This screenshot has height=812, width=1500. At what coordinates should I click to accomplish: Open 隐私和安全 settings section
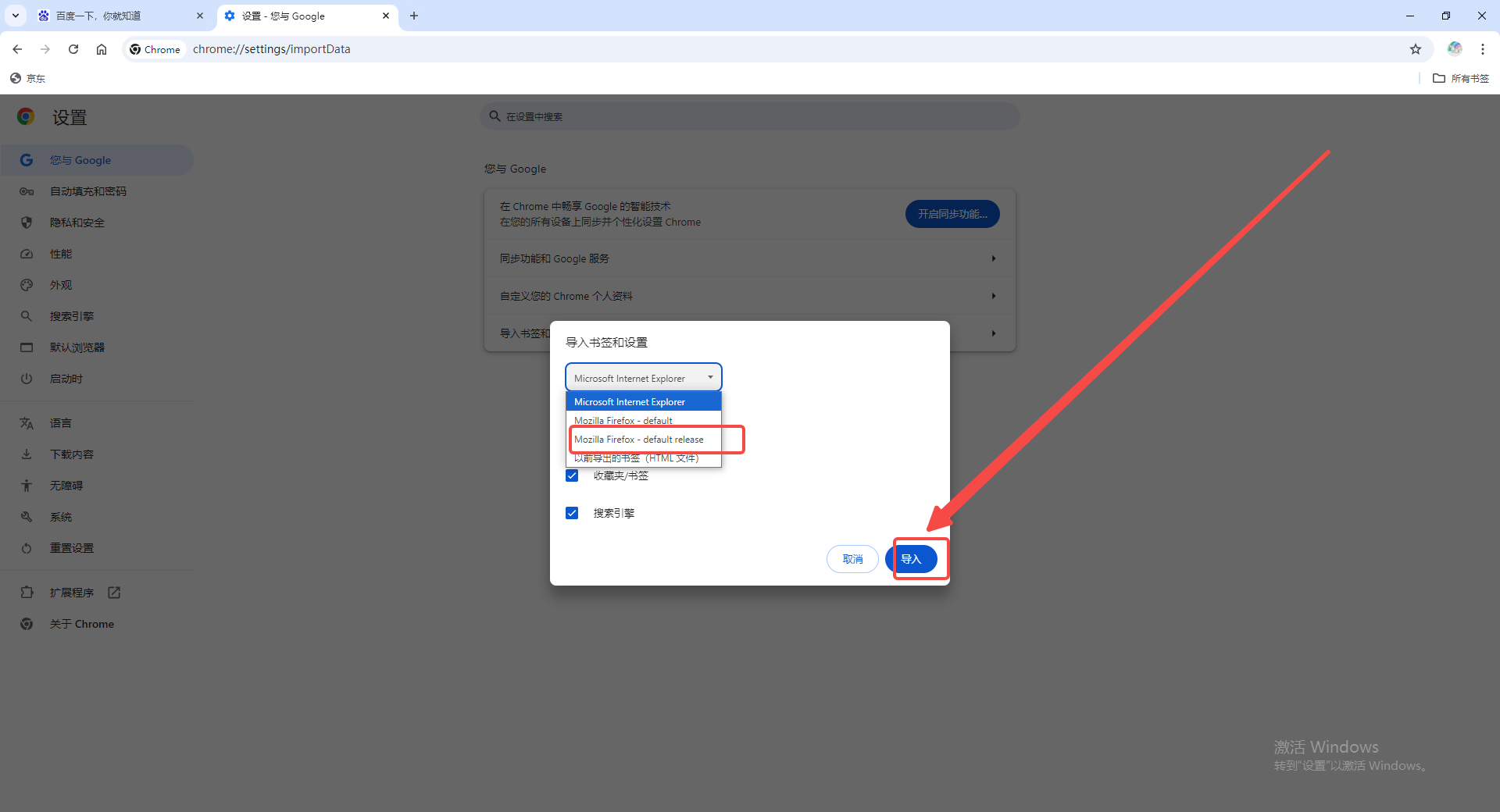(97, 223)
